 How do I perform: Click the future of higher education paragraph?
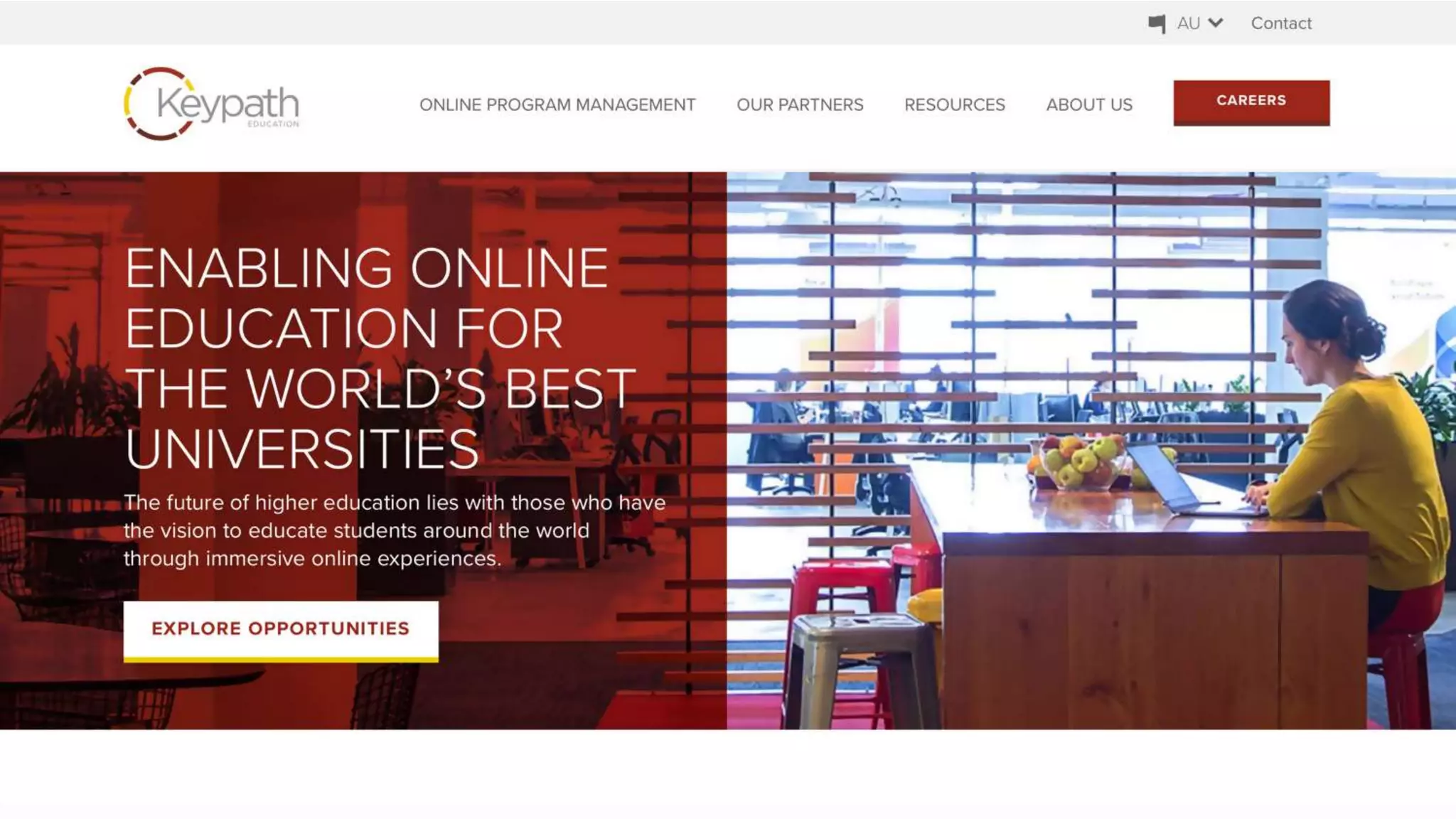(395, 530)
